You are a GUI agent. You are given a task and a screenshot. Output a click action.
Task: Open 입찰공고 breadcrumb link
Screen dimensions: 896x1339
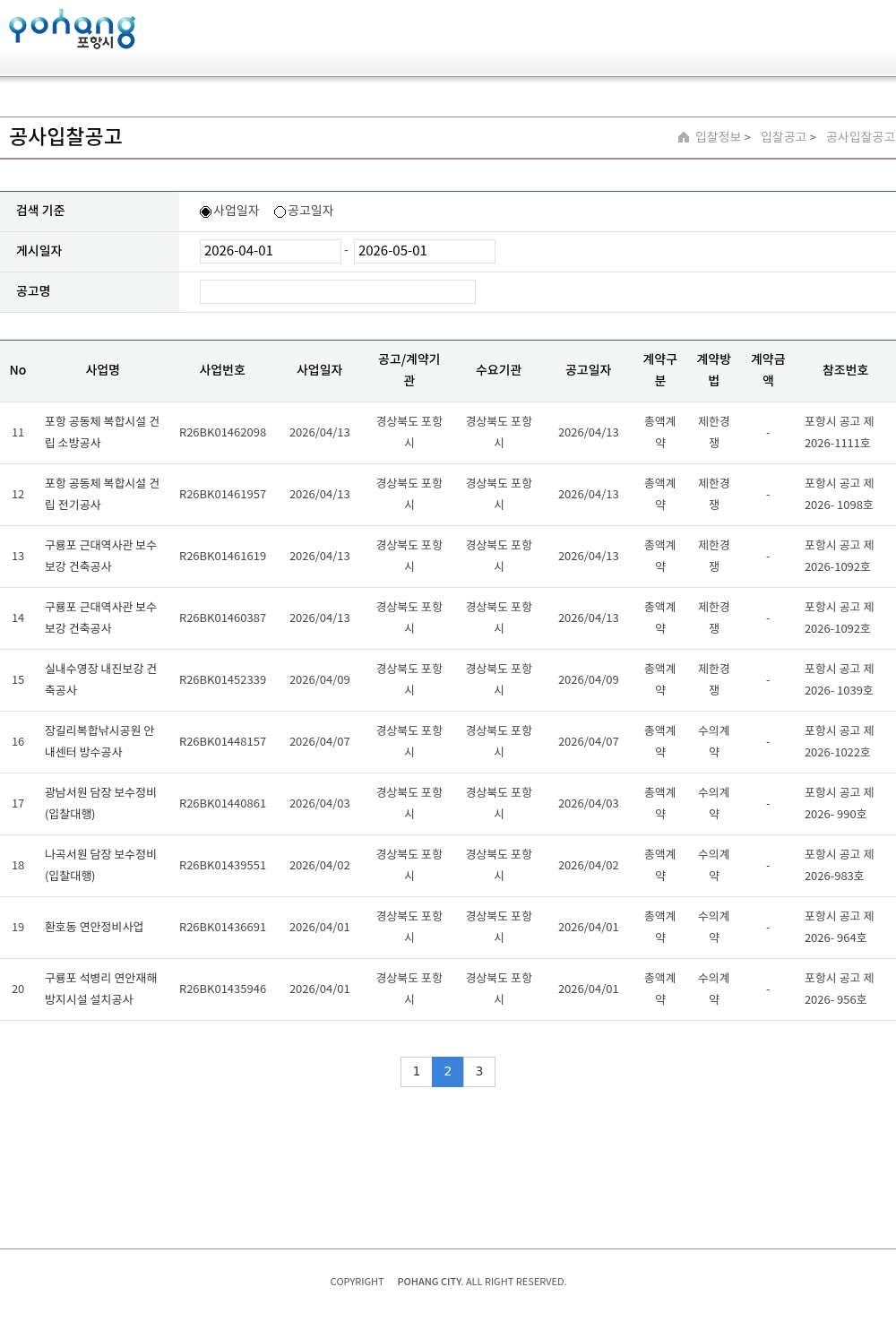pyautogui.click(x=784, y=137)
